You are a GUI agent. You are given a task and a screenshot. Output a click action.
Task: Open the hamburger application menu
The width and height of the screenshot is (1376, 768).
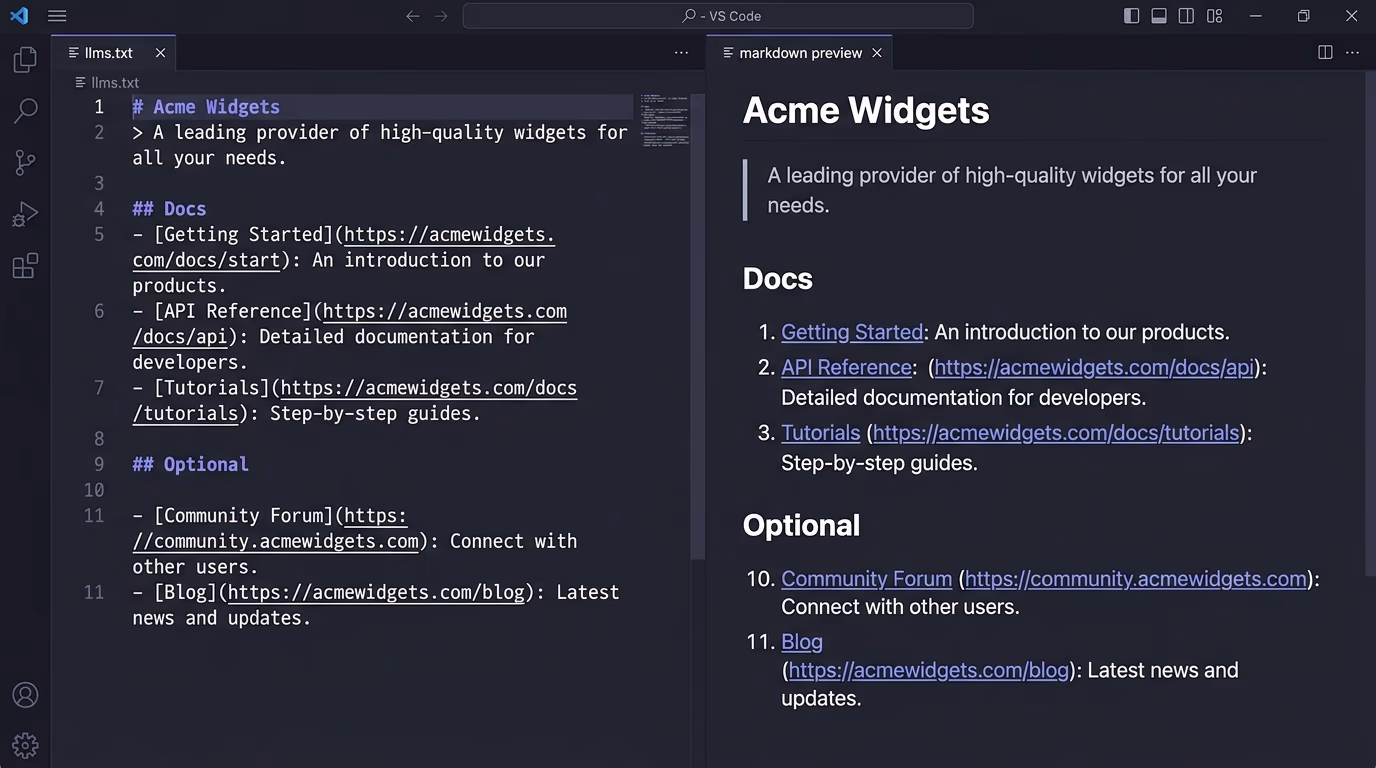[57, 16]
